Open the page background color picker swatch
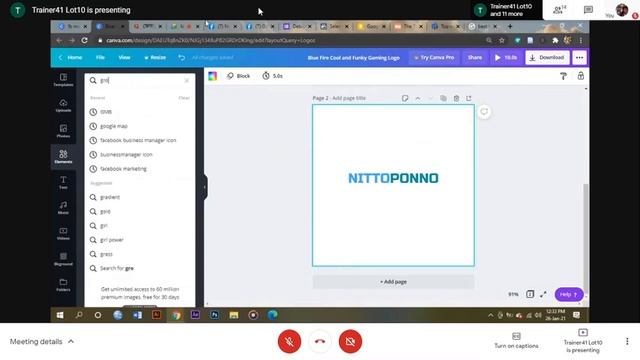 (213, 76)
